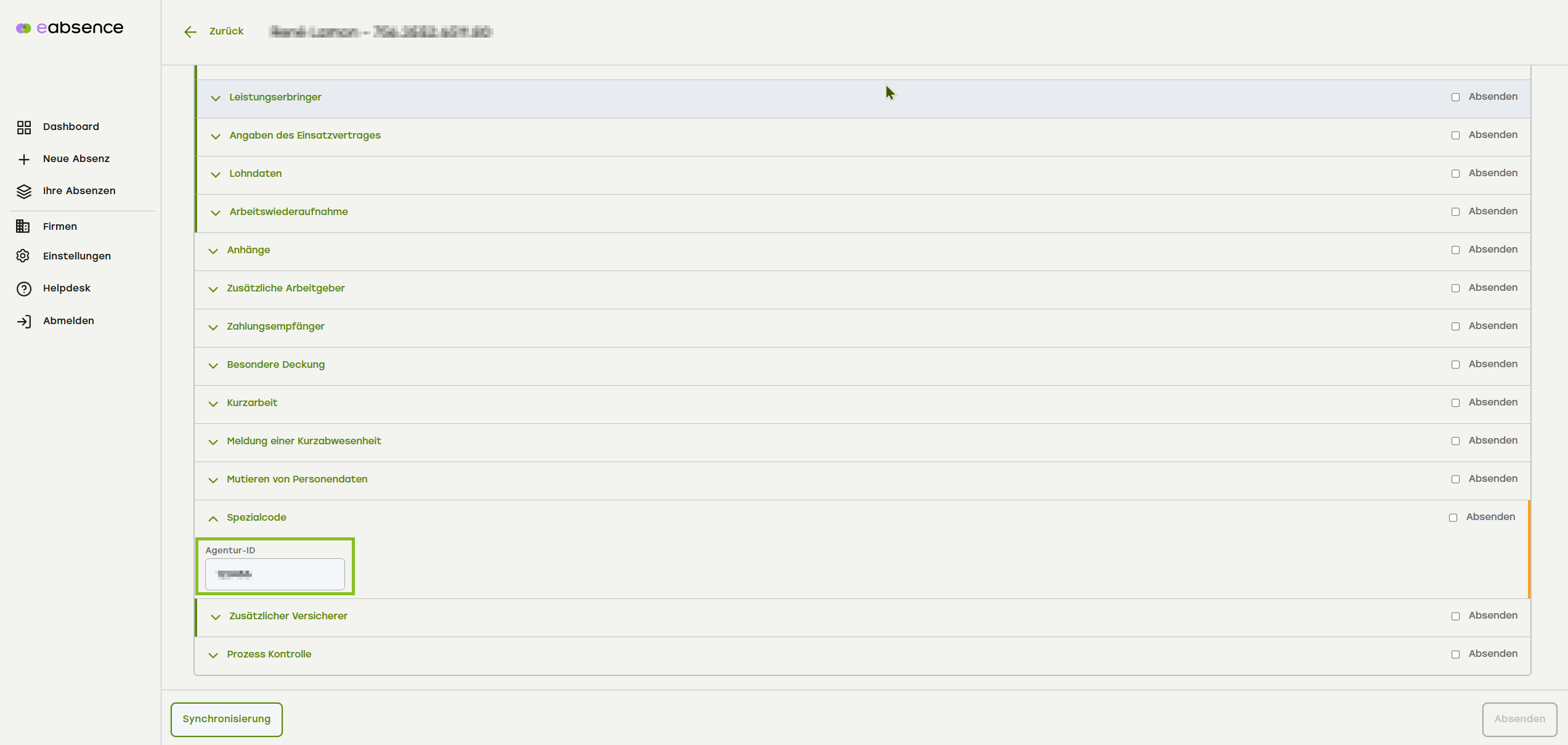The width and height of the screenshot is (1568, 745).
Task: Enable Absenden checkbox in Spezialcode row
Action: click(x=1453, y=518)
